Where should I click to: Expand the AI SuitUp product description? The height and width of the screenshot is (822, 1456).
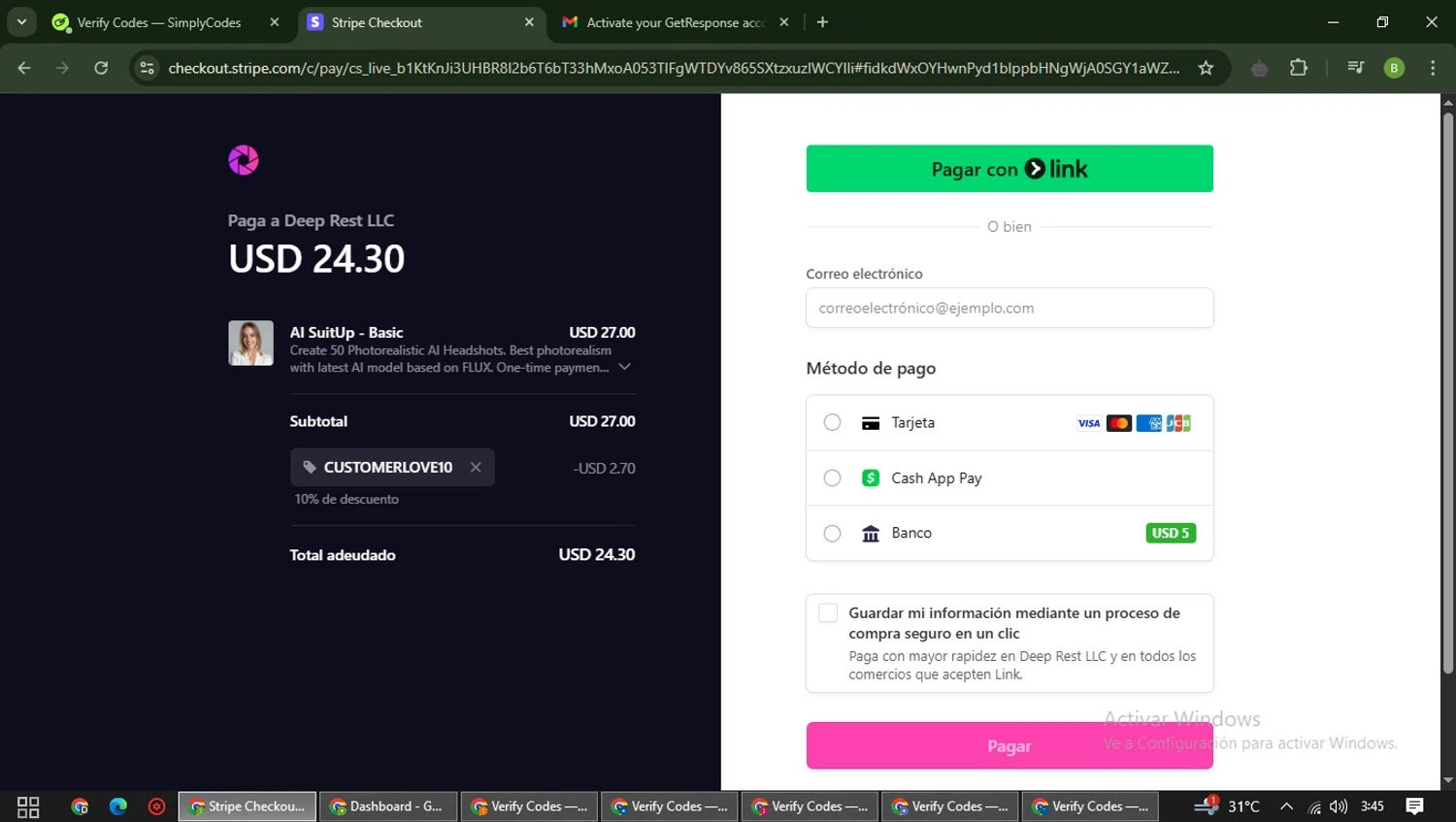click(x=625, y=367)
